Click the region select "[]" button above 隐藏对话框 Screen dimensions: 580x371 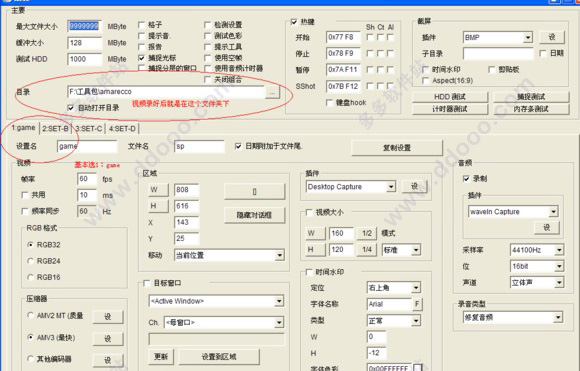pyautogui.click(x=254, y=192)
